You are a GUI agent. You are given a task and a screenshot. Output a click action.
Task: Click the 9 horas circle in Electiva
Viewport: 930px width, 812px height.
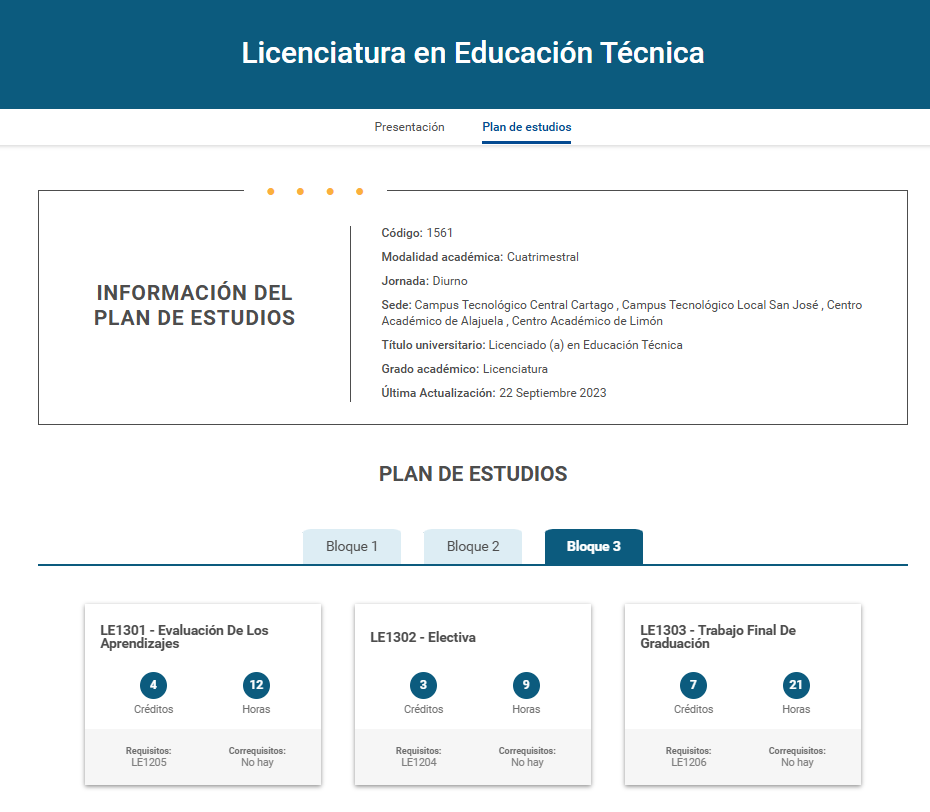tap(526, 686)
